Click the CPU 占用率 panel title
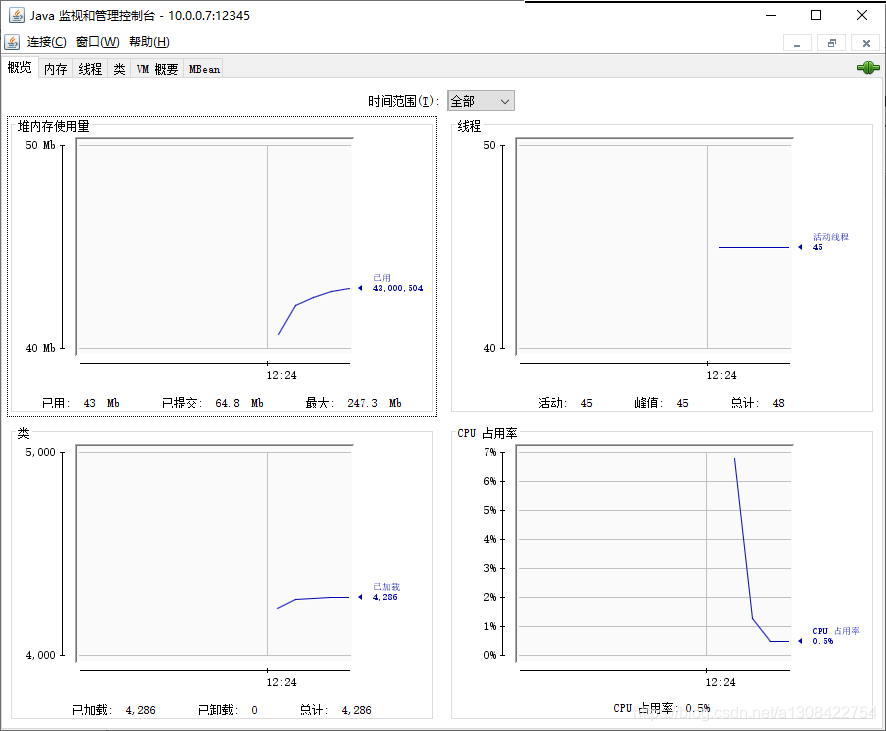This screenshot has height=731, width=886. coord(487,433)
